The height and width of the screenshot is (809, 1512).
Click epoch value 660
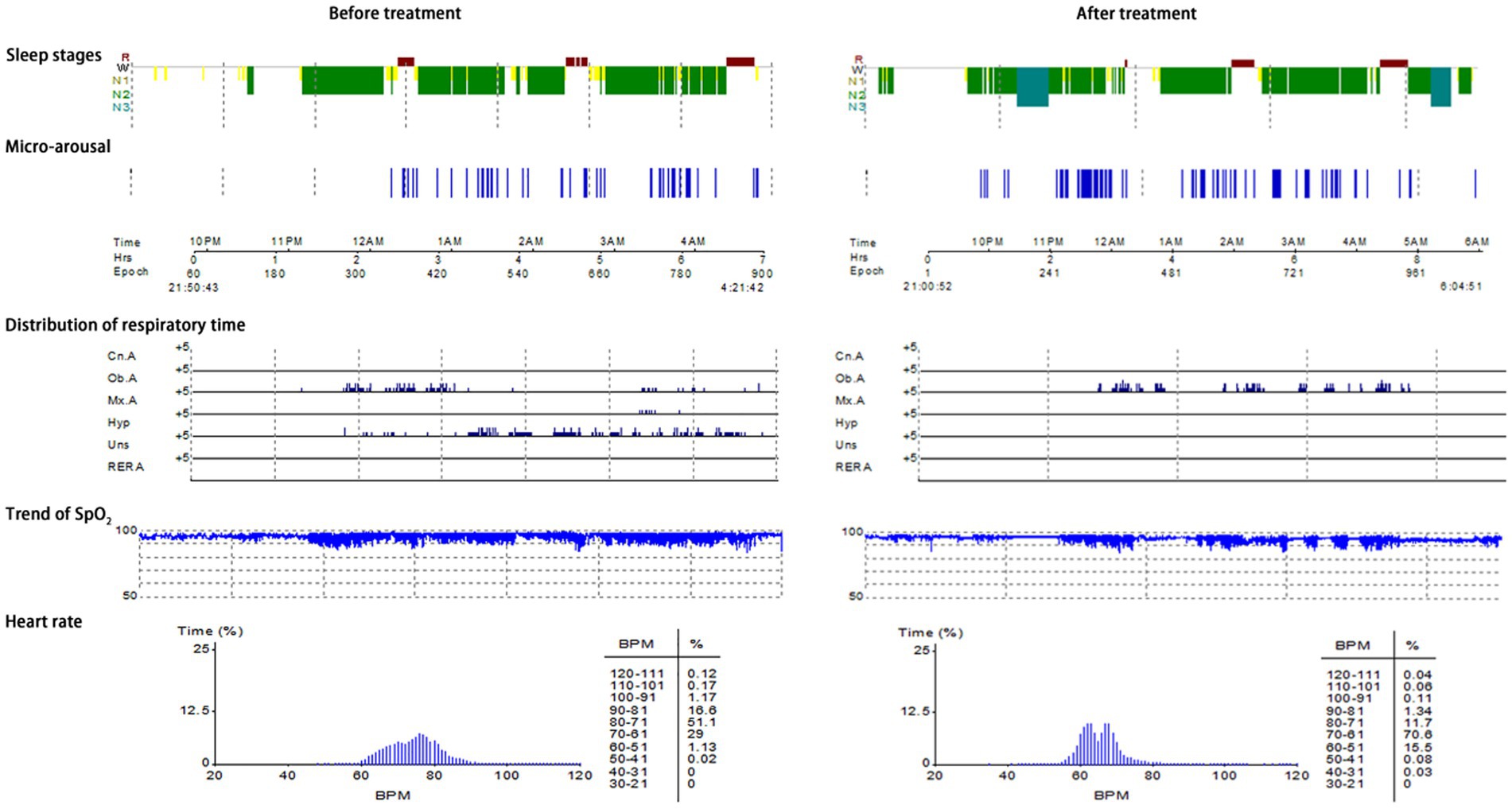click(599, 274)
